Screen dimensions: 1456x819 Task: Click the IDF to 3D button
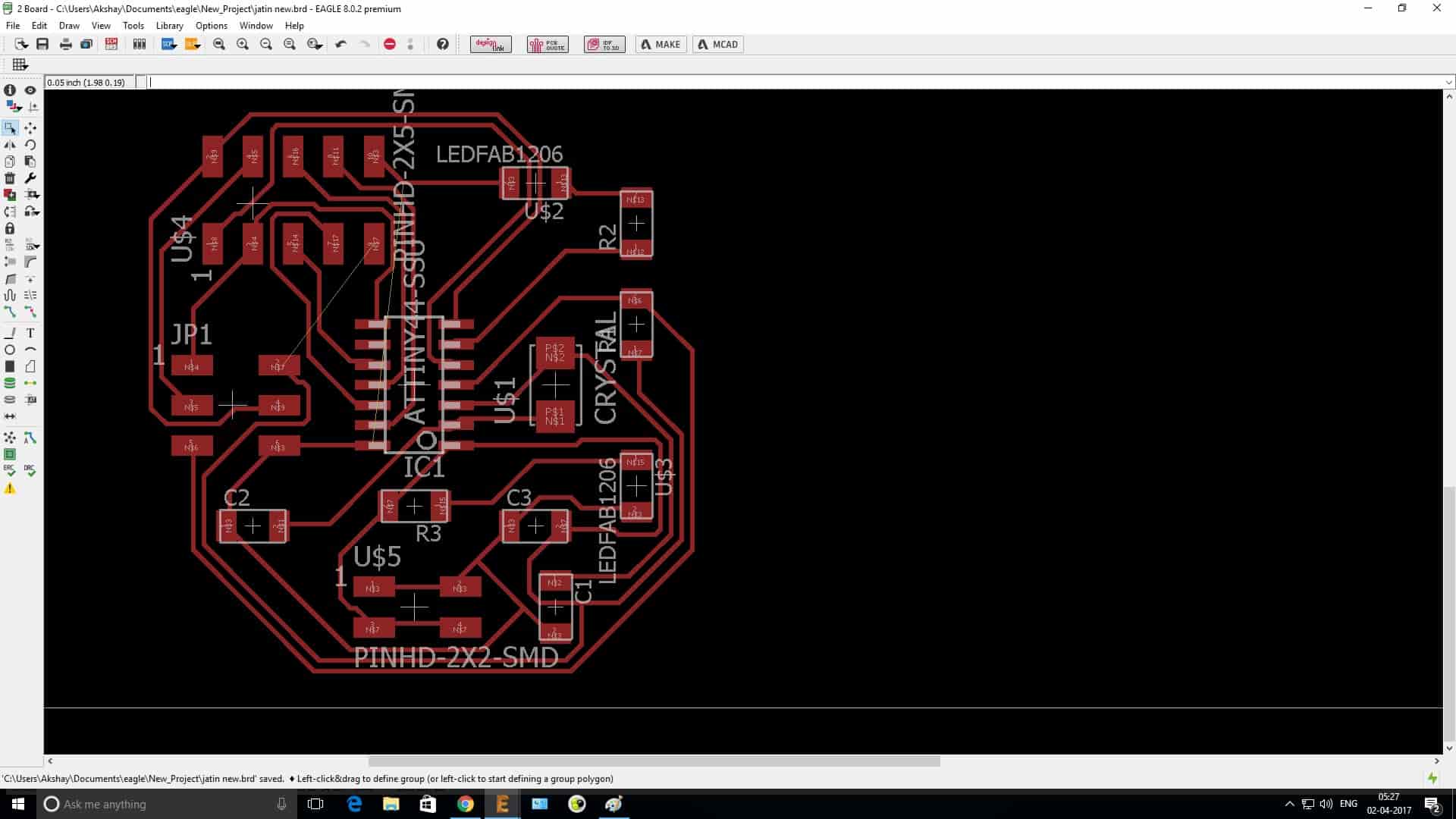point(604,44)
